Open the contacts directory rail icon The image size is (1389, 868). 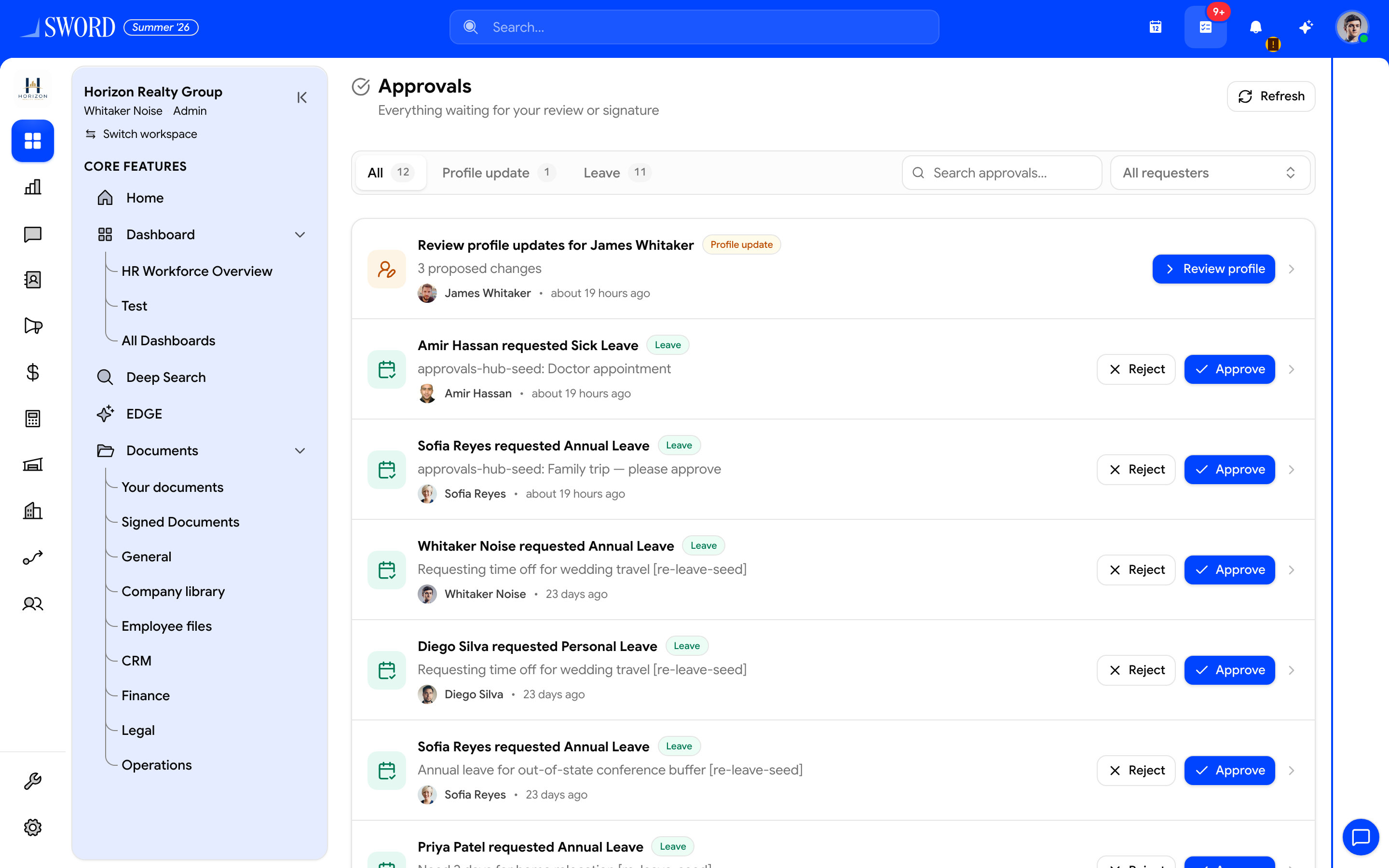(x=33, y=280)
